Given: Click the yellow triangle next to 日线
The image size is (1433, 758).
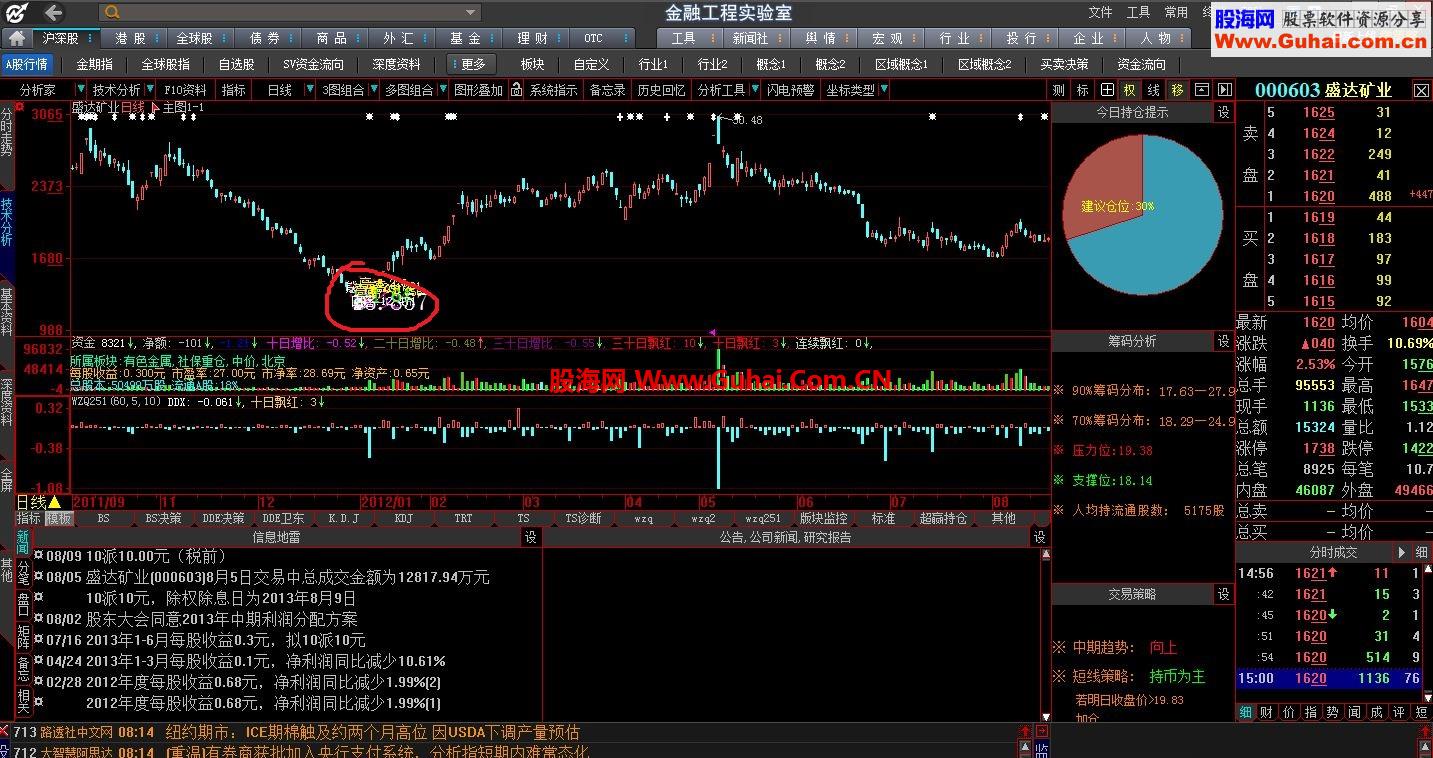Looking at the screenshot, I should [x=55, y=502].
